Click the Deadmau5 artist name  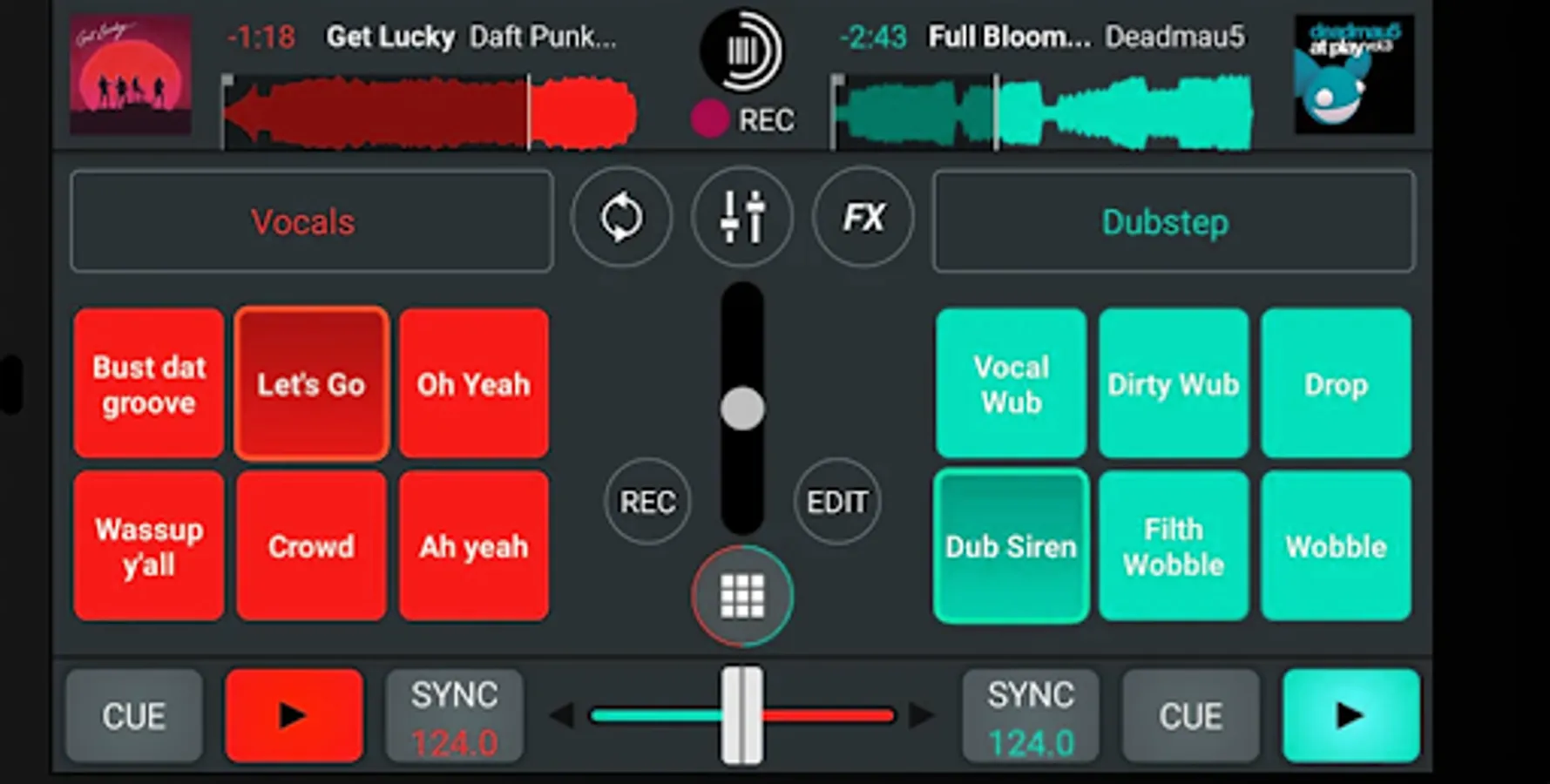pyautogui.click(x=1175, y=37)
